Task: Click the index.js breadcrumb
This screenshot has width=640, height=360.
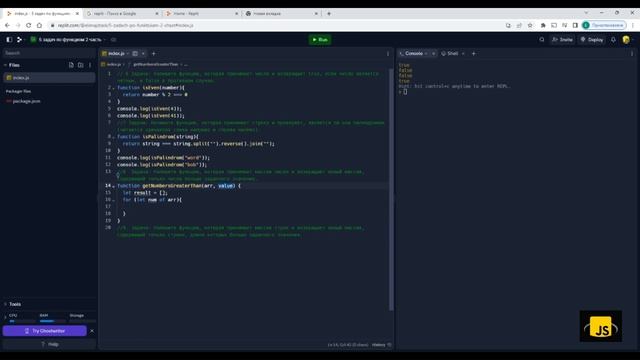Action: (x=113, y=64)
